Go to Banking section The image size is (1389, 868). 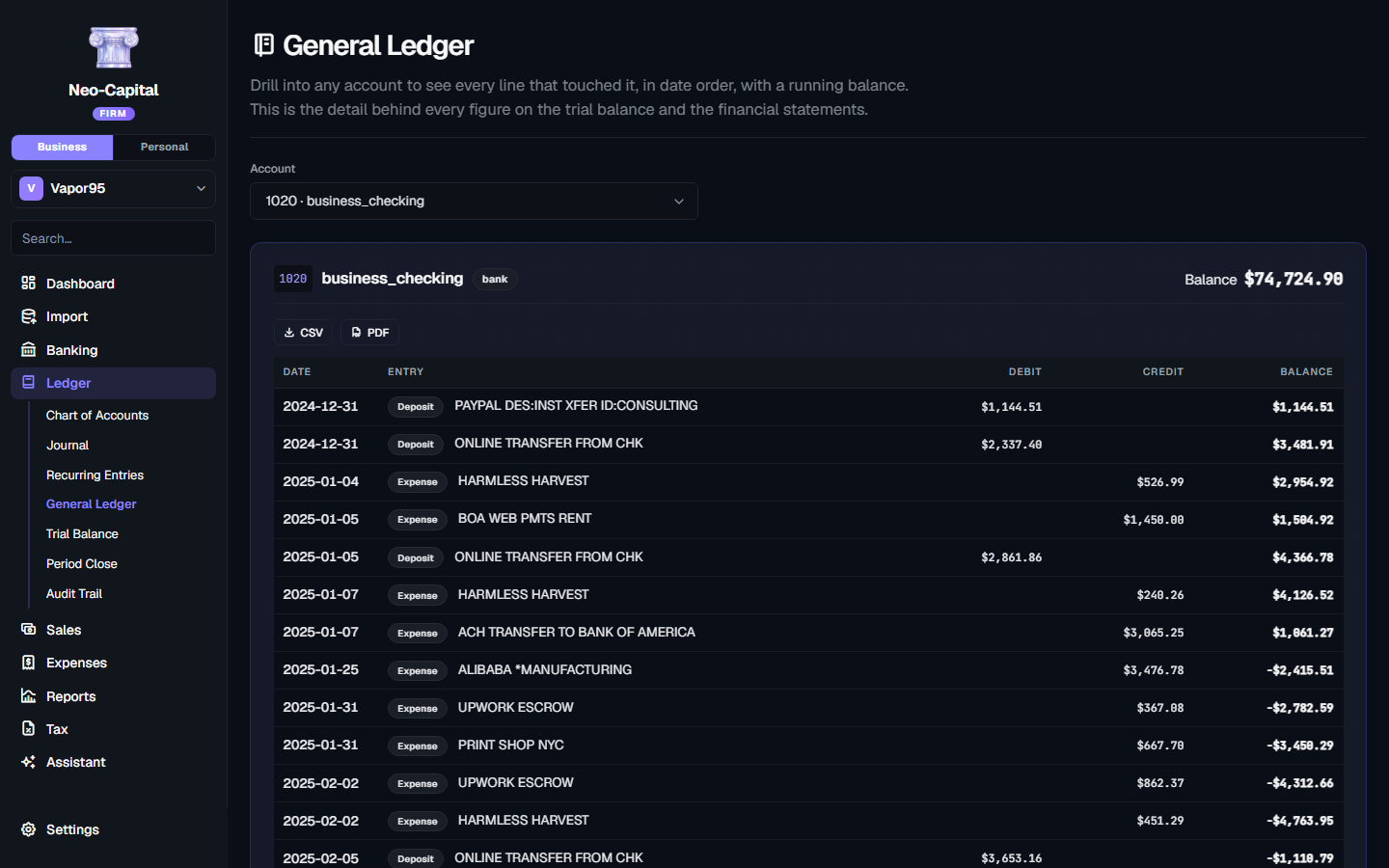pyautogui.click(x=113, y=350)
